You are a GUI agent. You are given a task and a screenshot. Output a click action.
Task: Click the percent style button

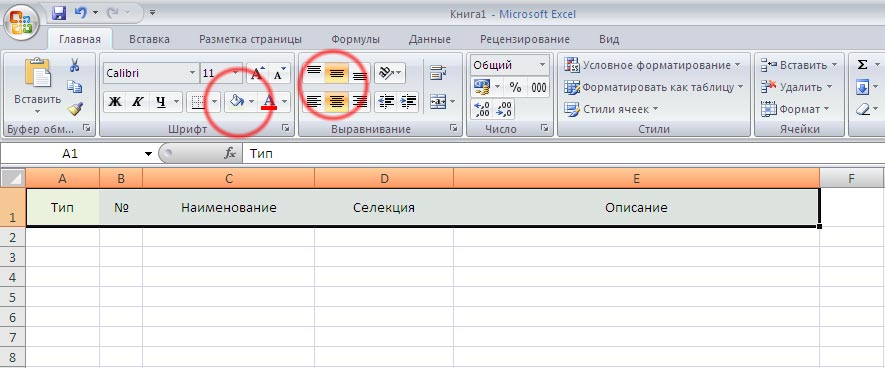[x=515, y=87]
